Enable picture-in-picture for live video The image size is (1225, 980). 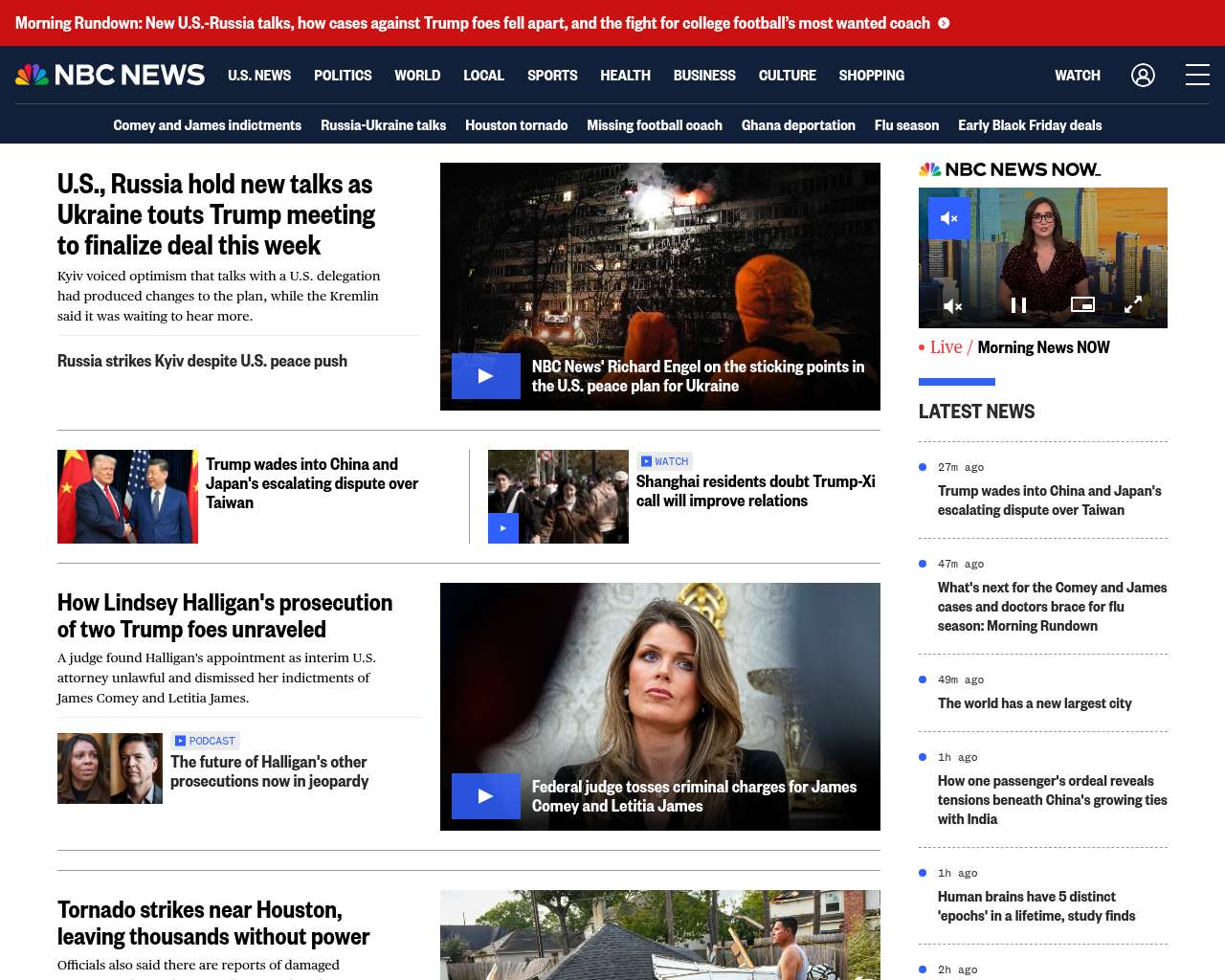(1082, 304)
